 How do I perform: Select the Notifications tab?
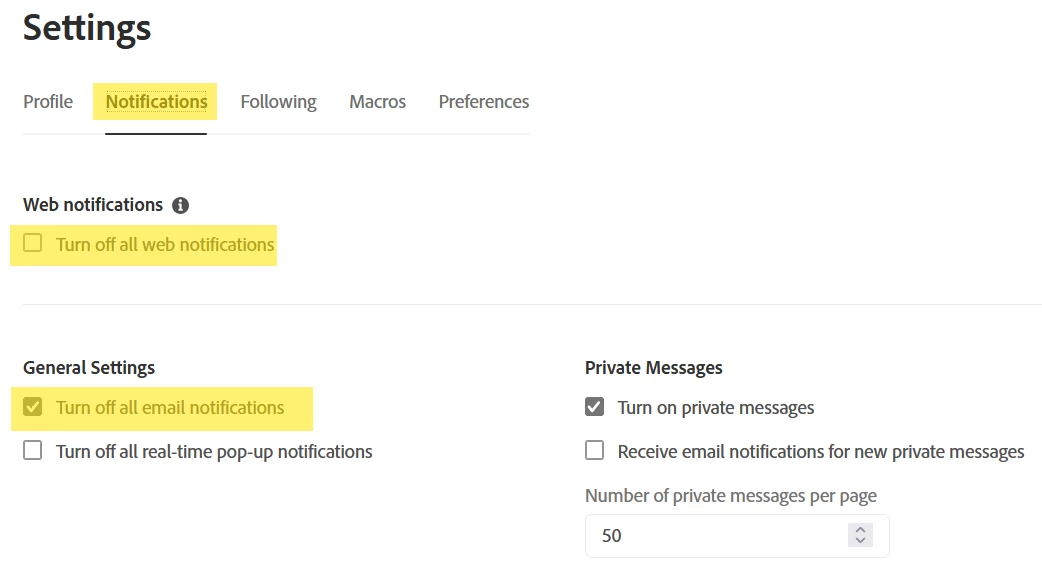click(156, 102)
